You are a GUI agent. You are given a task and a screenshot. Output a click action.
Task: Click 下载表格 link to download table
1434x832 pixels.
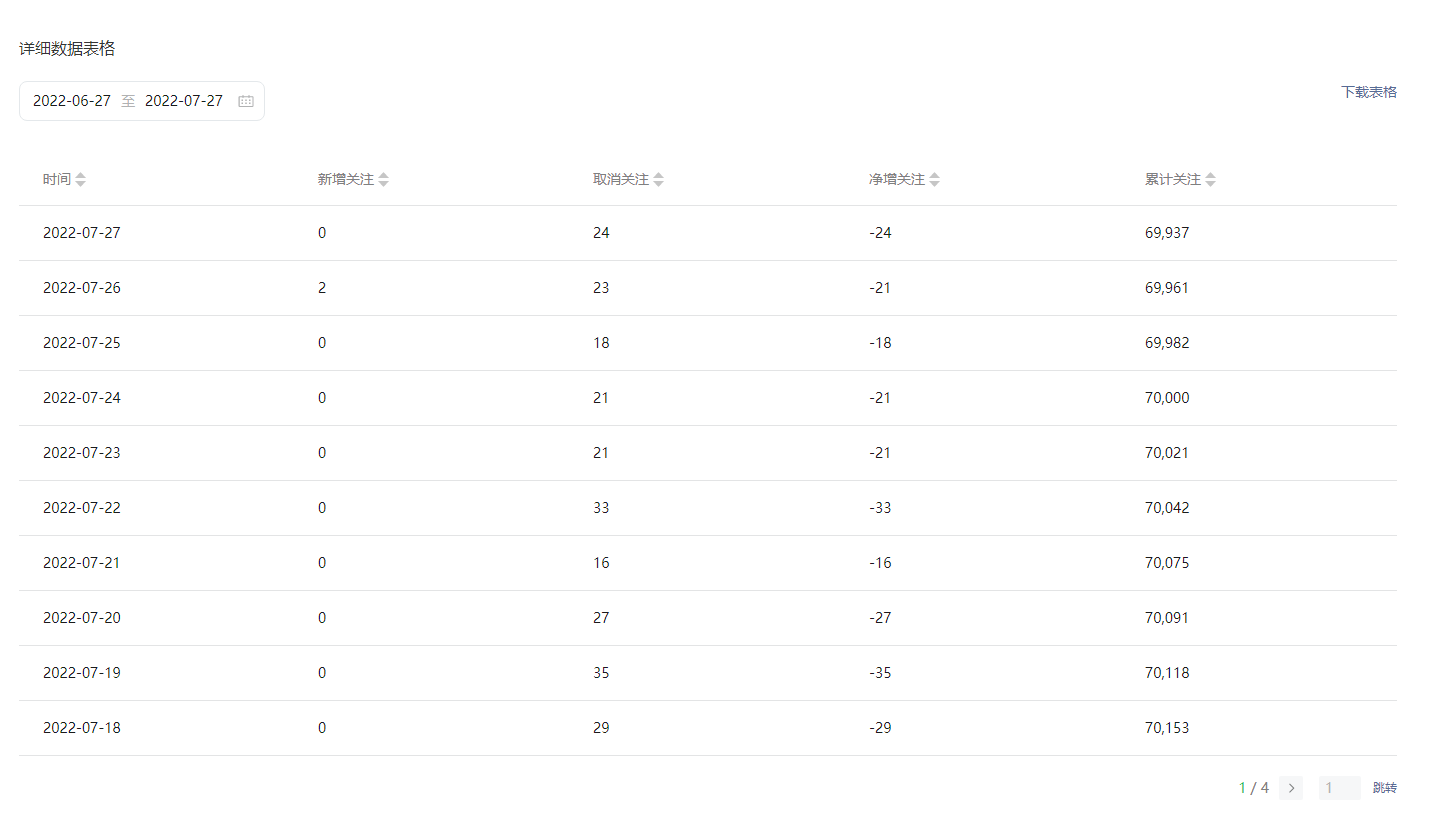click(1369, 92)
